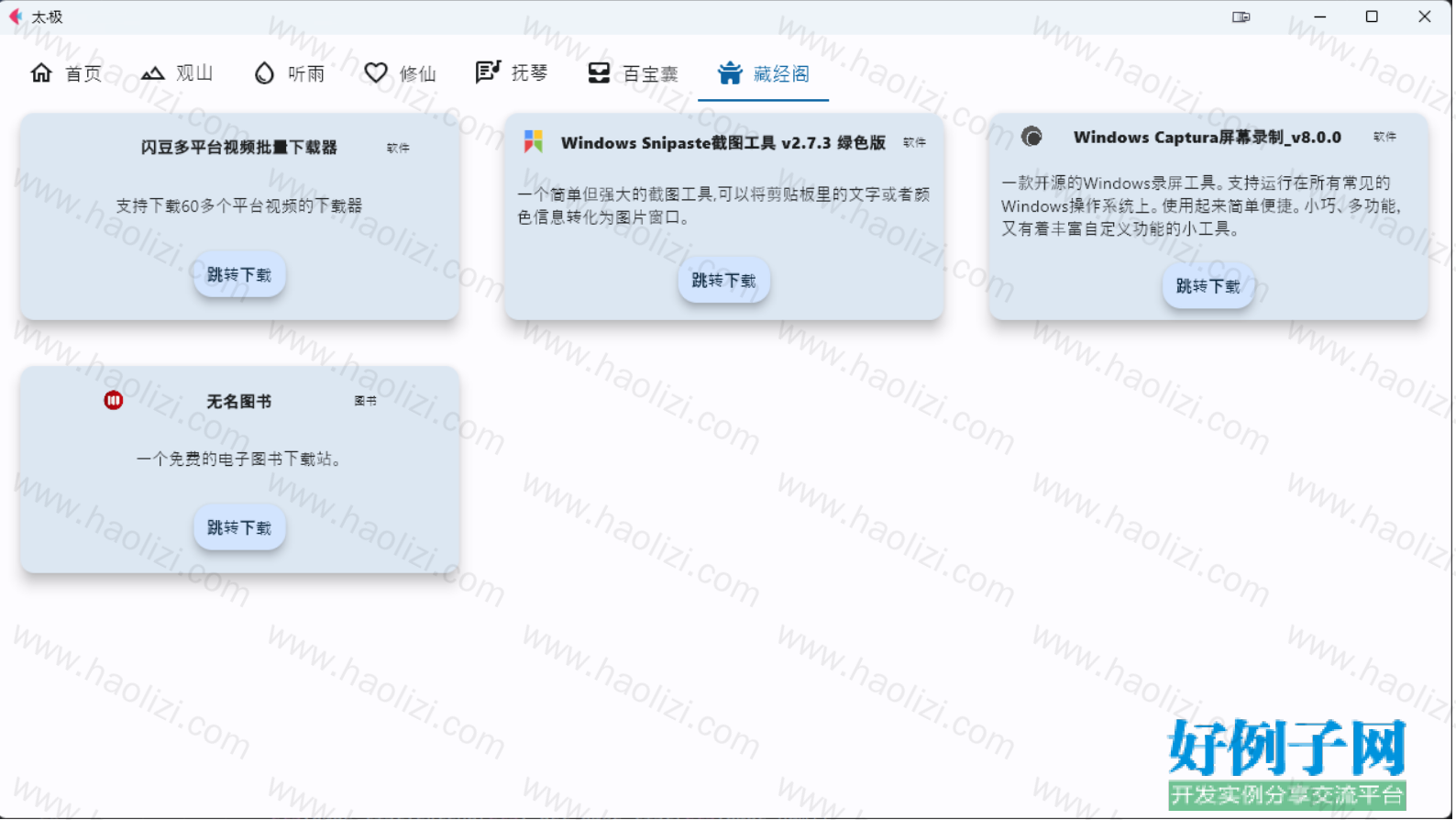1456x820 pixels.
Task: Click 跳转下载 on the 无名图书 card
Action: (x=239, y=527)
